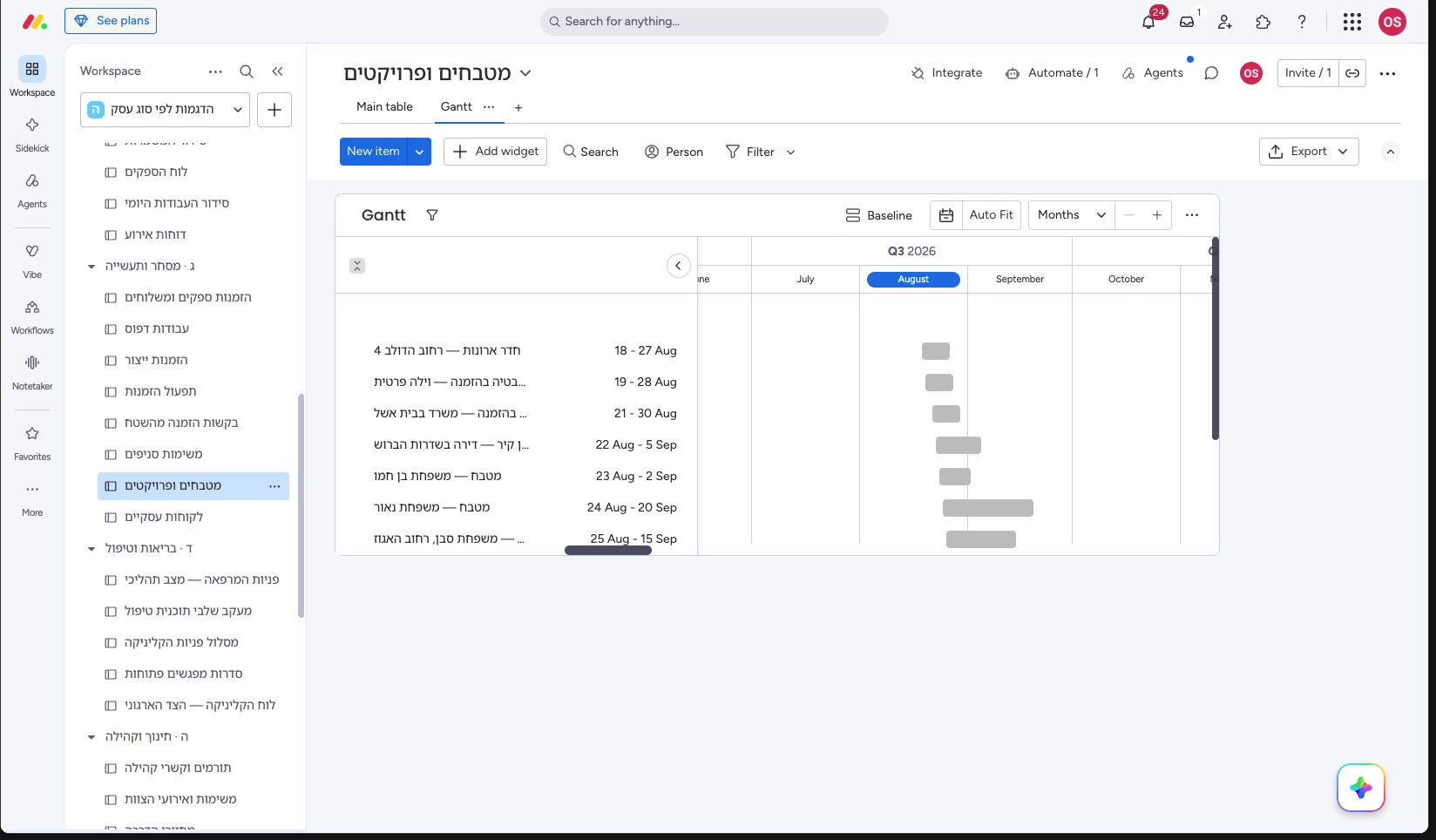Open the nine-dot products switcher

(x=1352, y=22)
